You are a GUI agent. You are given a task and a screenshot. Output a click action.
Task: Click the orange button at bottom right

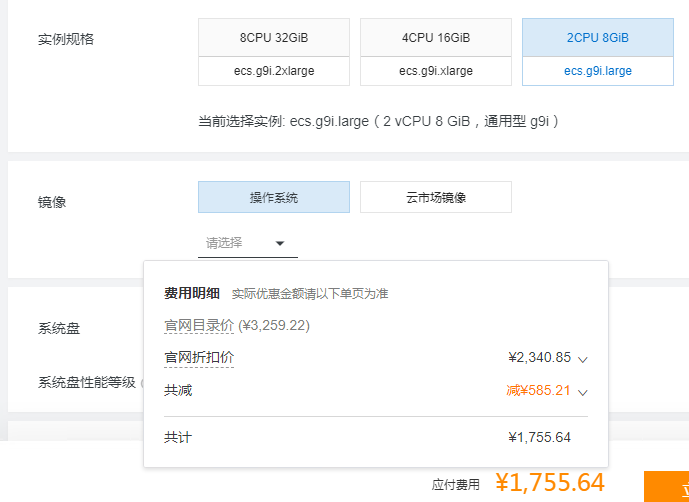pos(666,486)
